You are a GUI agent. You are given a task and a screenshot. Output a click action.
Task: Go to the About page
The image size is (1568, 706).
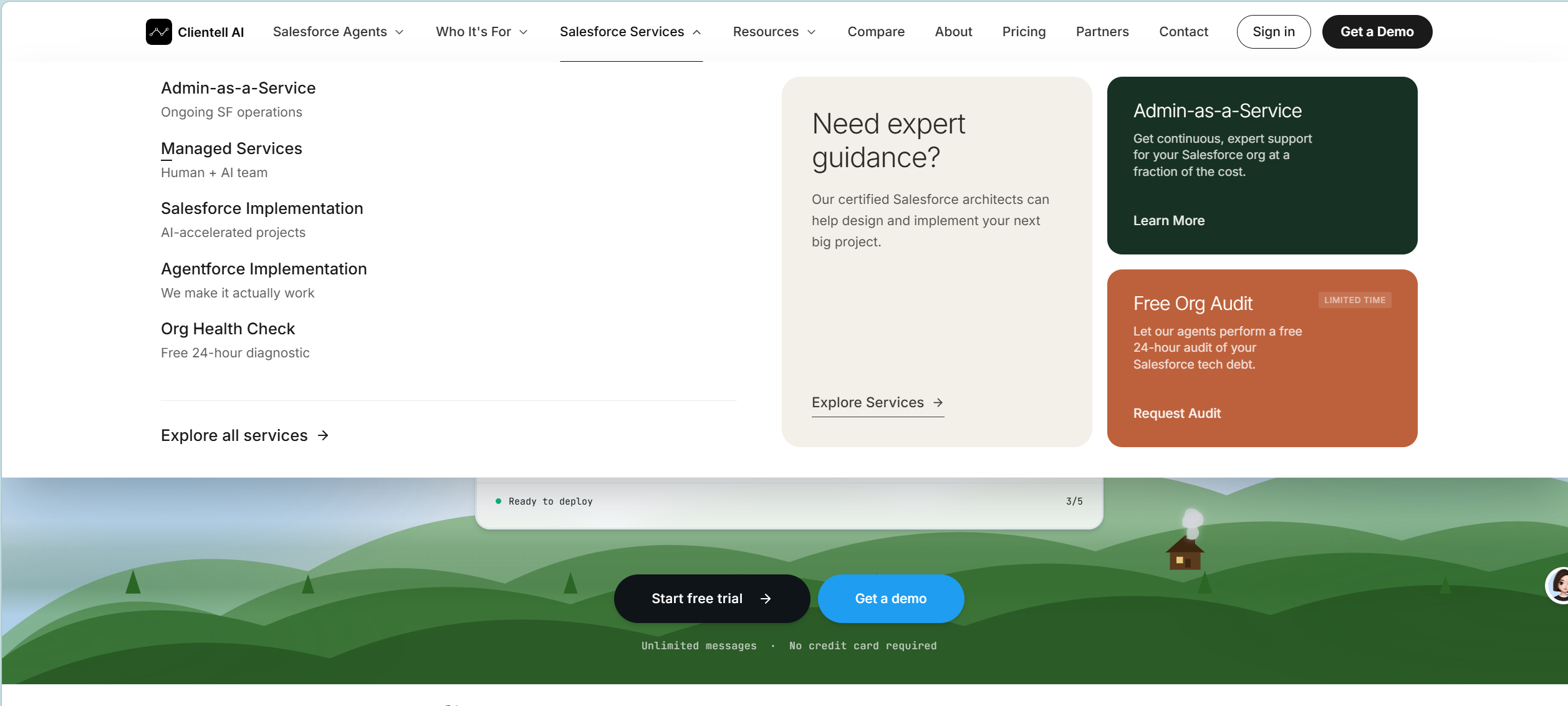[953, 32]
